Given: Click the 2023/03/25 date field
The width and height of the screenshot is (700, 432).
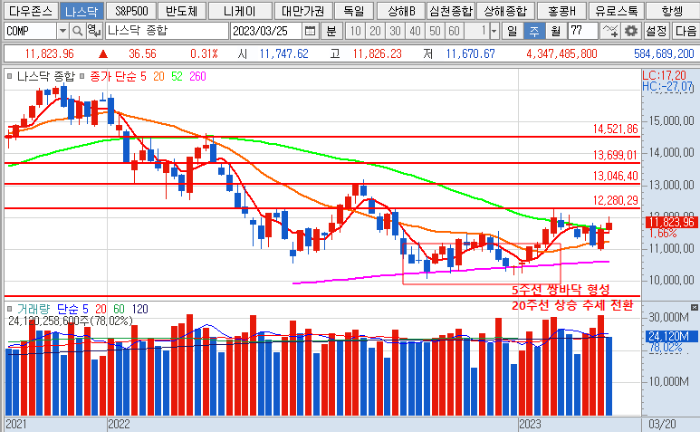Looking at the screenshot, I should (267, 31).
